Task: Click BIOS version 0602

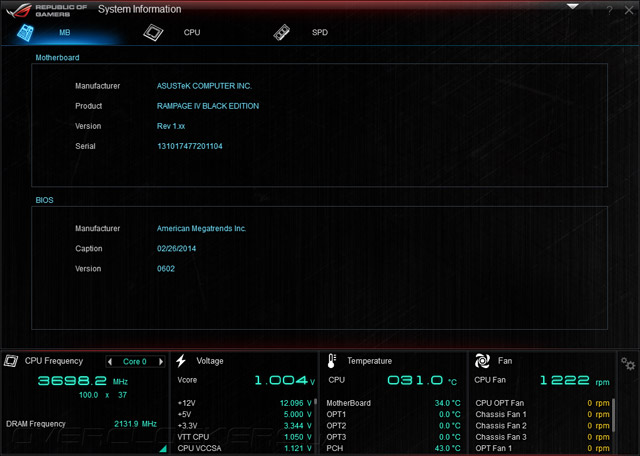Action: tap(166, 269)
